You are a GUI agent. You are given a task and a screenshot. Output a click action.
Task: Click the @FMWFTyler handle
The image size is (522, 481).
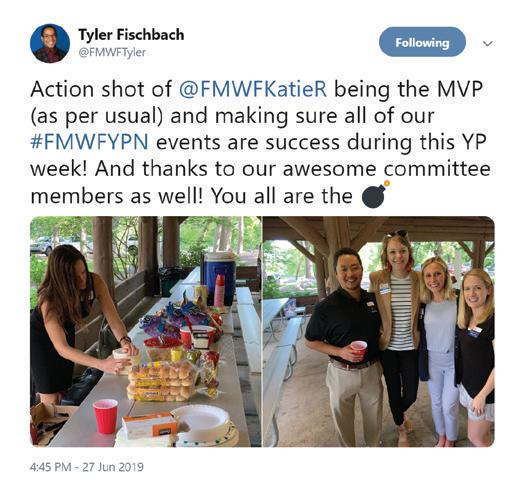[112, 53]
